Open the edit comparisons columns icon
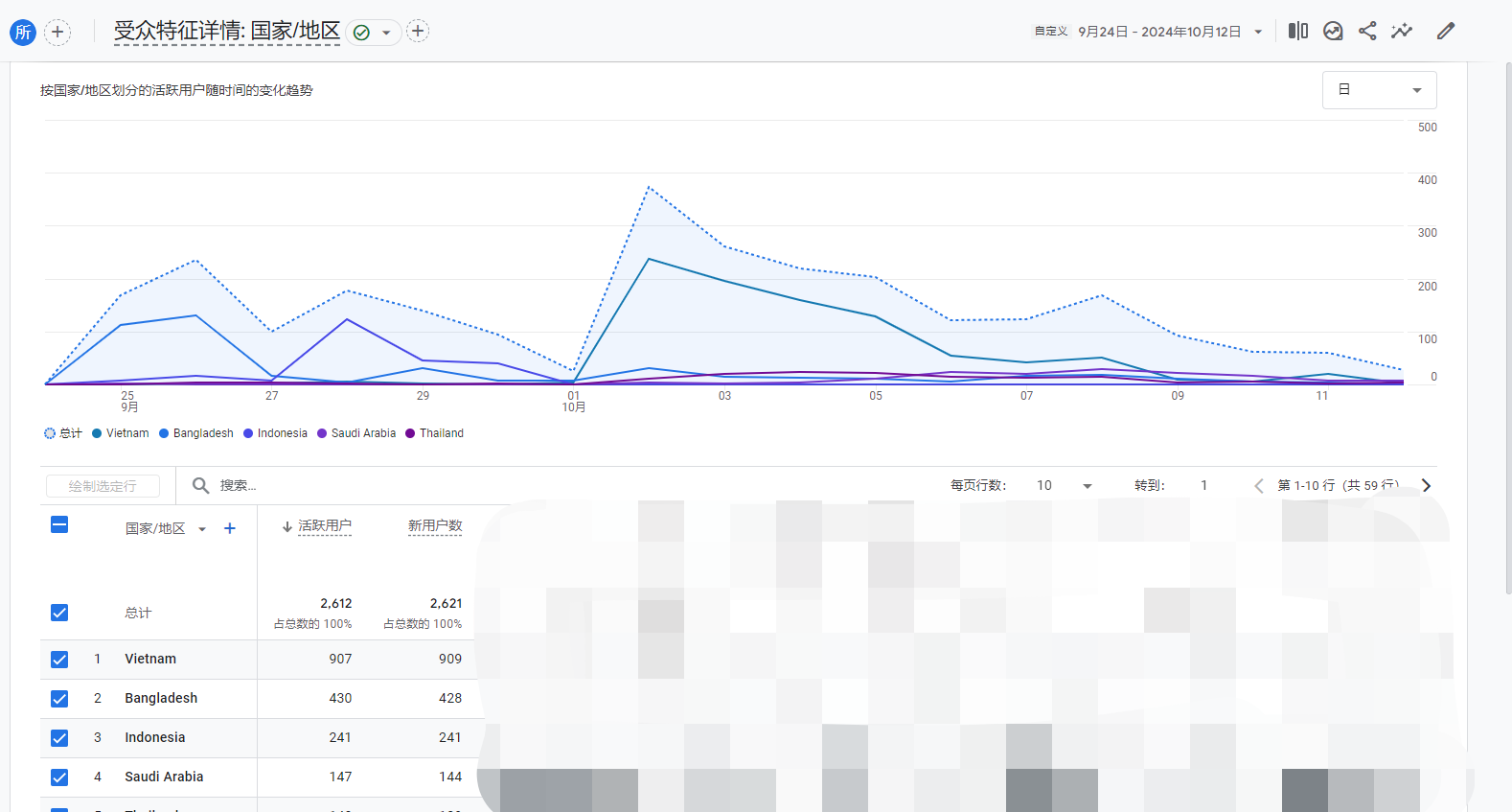This screenshot has width=1512, height=812. [x=1298, y=31]
